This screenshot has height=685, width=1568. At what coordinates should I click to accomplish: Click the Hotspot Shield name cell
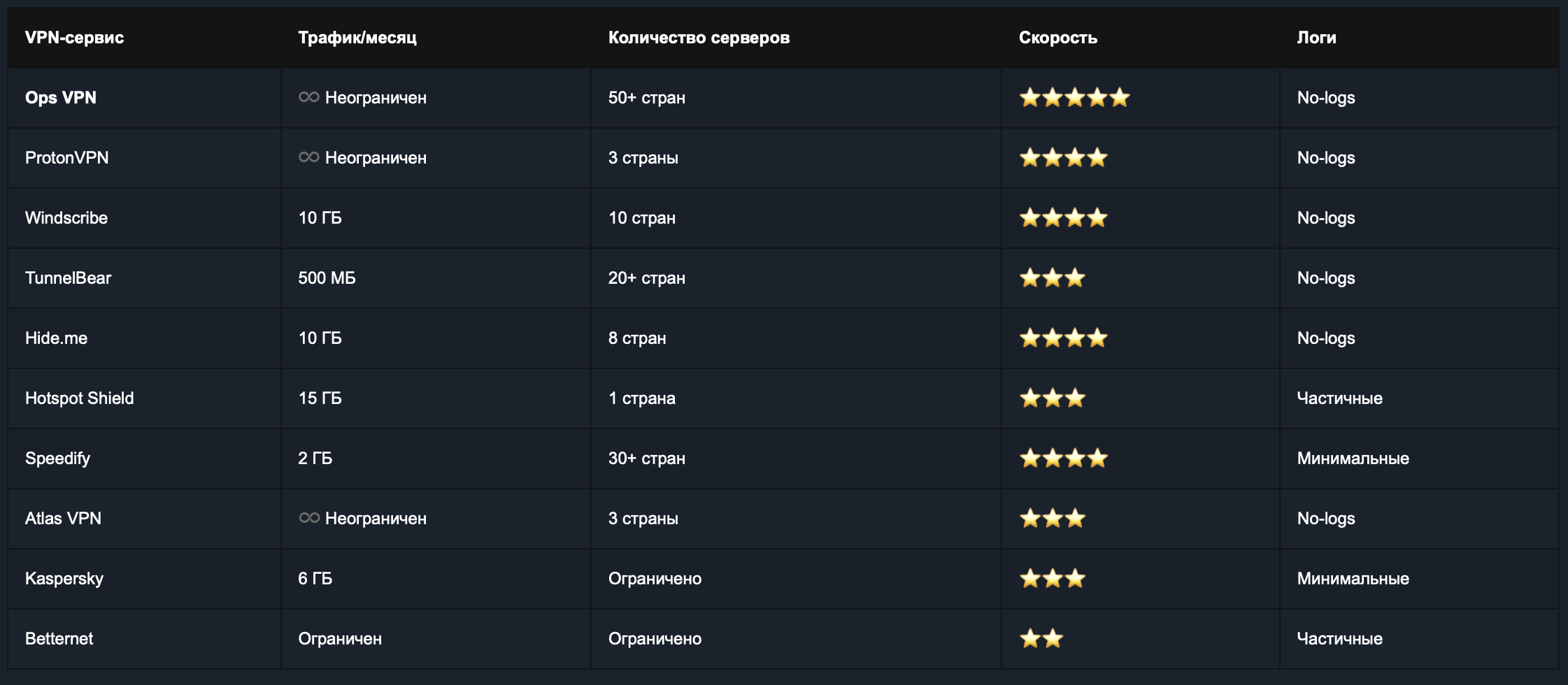pyautogui.click(x=79, y=398)
